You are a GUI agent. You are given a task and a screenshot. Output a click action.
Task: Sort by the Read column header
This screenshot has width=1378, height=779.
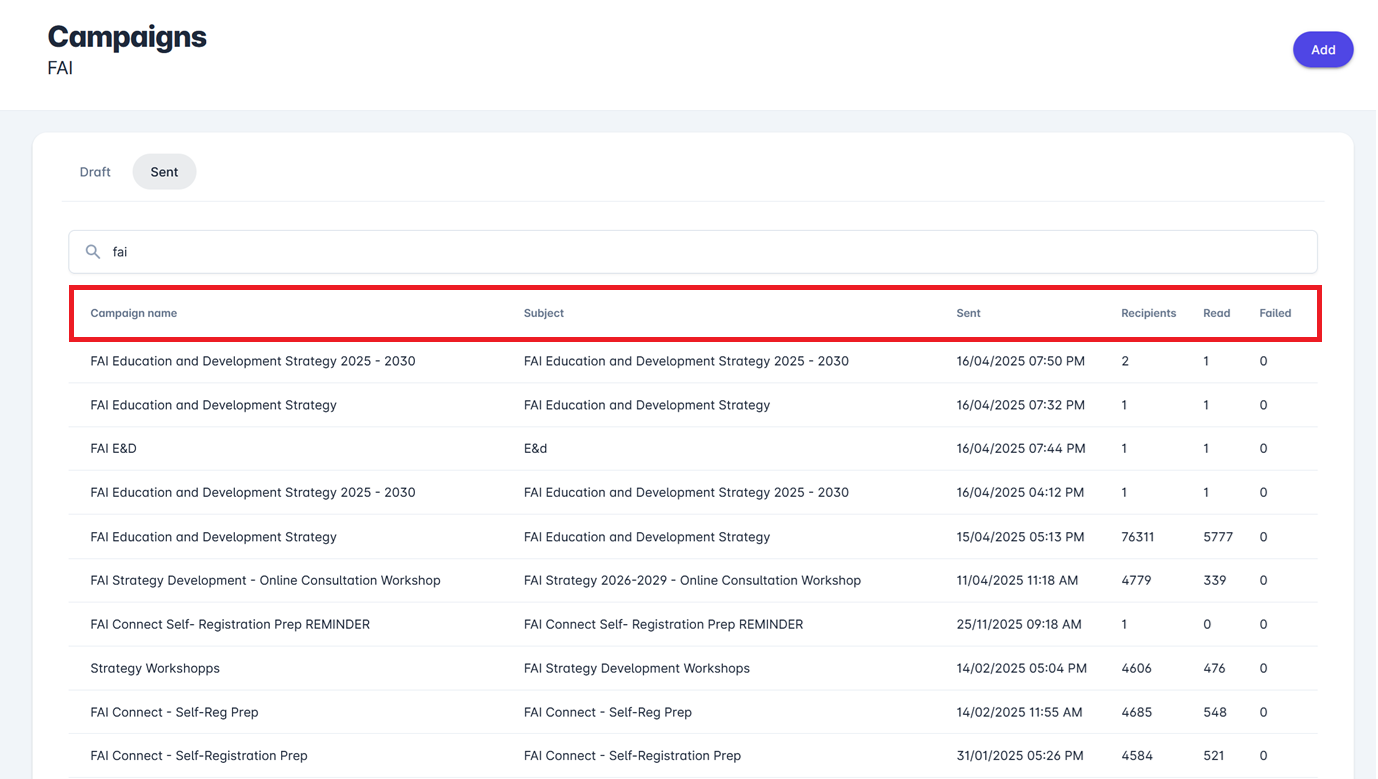coord(1216,313)
